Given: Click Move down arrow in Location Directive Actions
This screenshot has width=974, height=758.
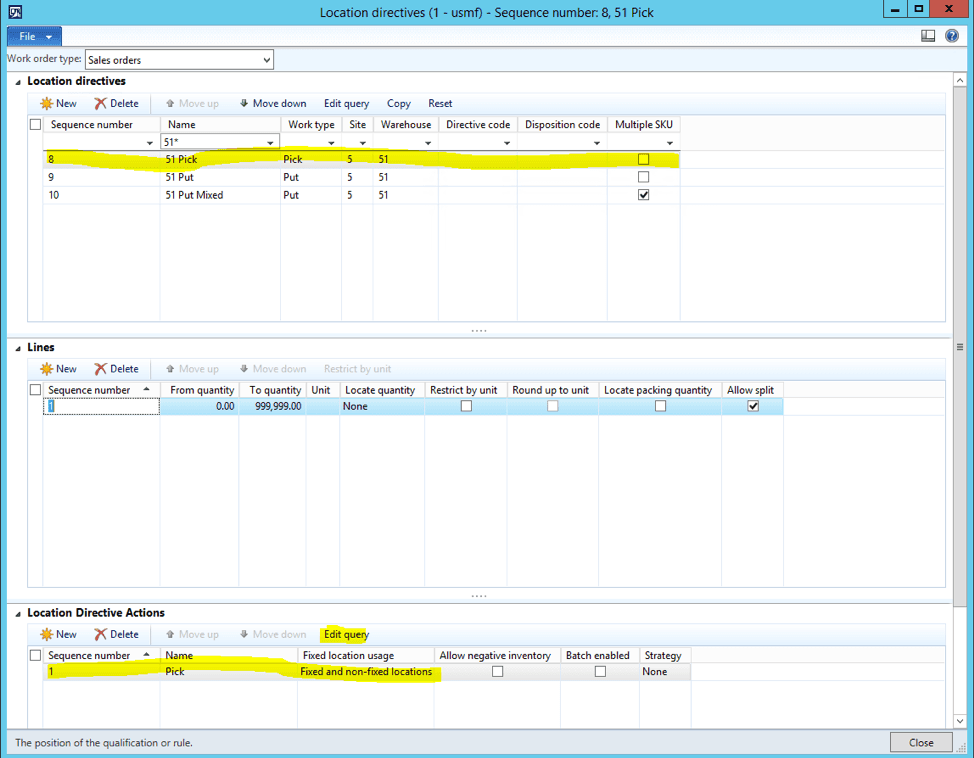Looking at the screenshot, I should tap(244, 634).
